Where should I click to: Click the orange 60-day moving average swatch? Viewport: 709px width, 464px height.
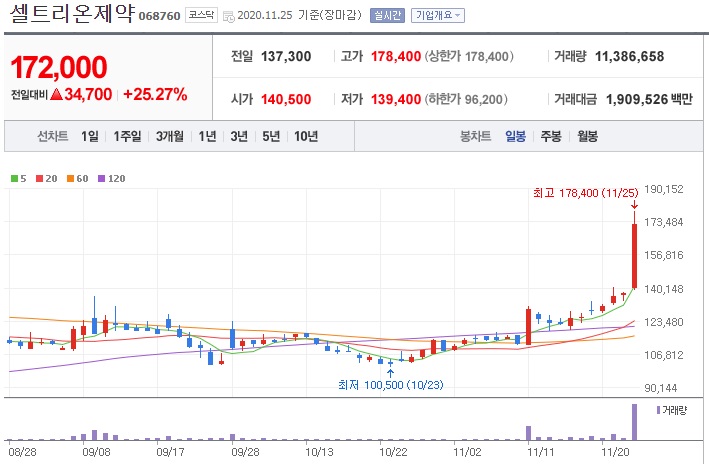70,179
